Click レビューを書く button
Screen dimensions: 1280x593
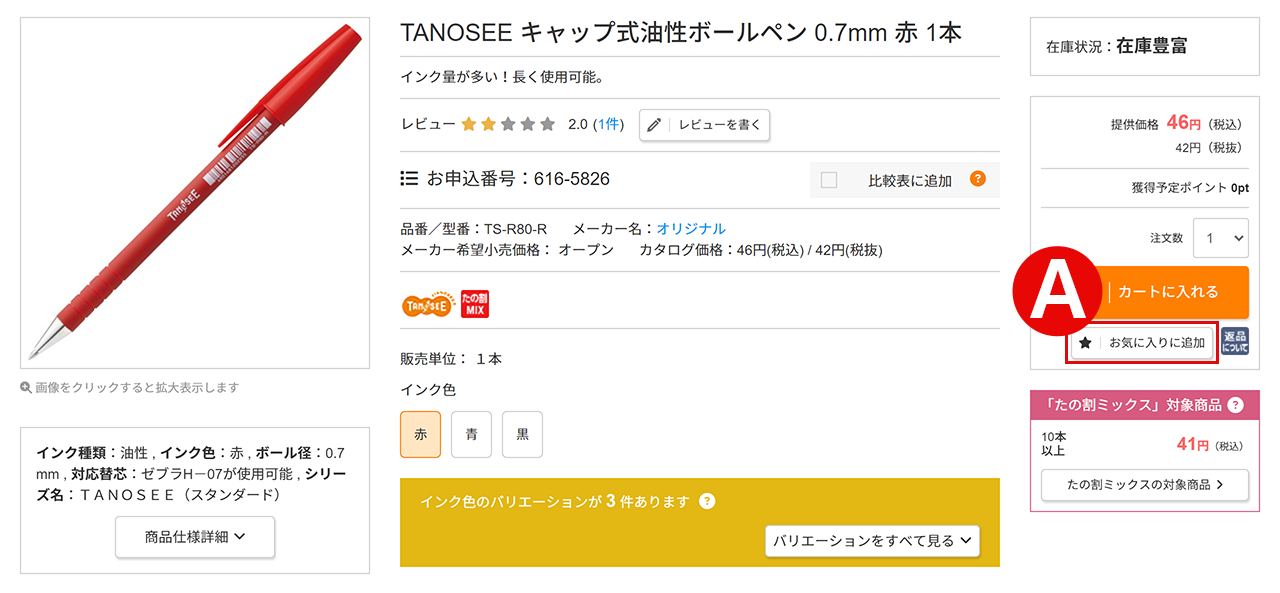click(705, 125)
